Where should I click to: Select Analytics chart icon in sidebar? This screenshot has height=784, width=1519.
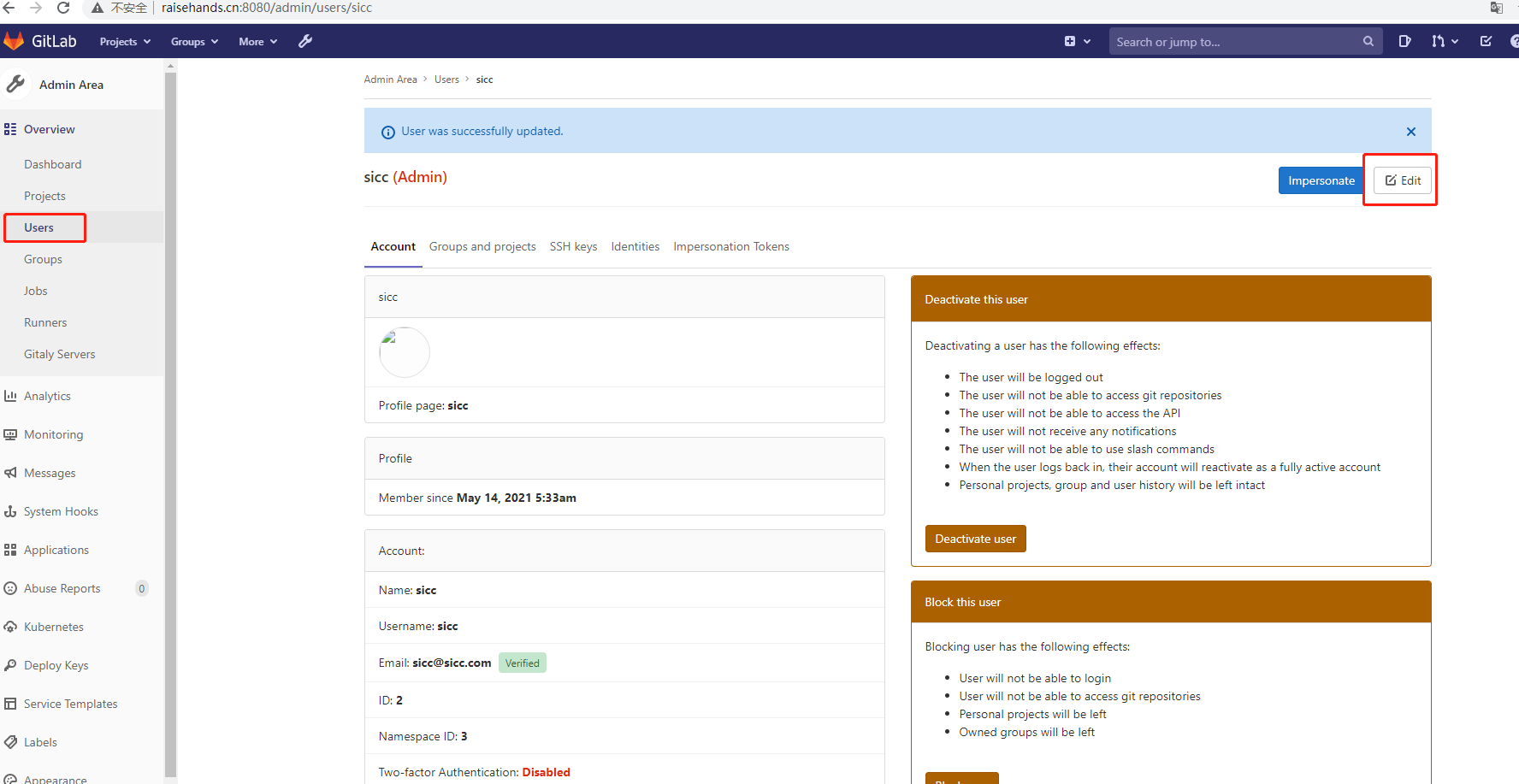click(11, 395)
